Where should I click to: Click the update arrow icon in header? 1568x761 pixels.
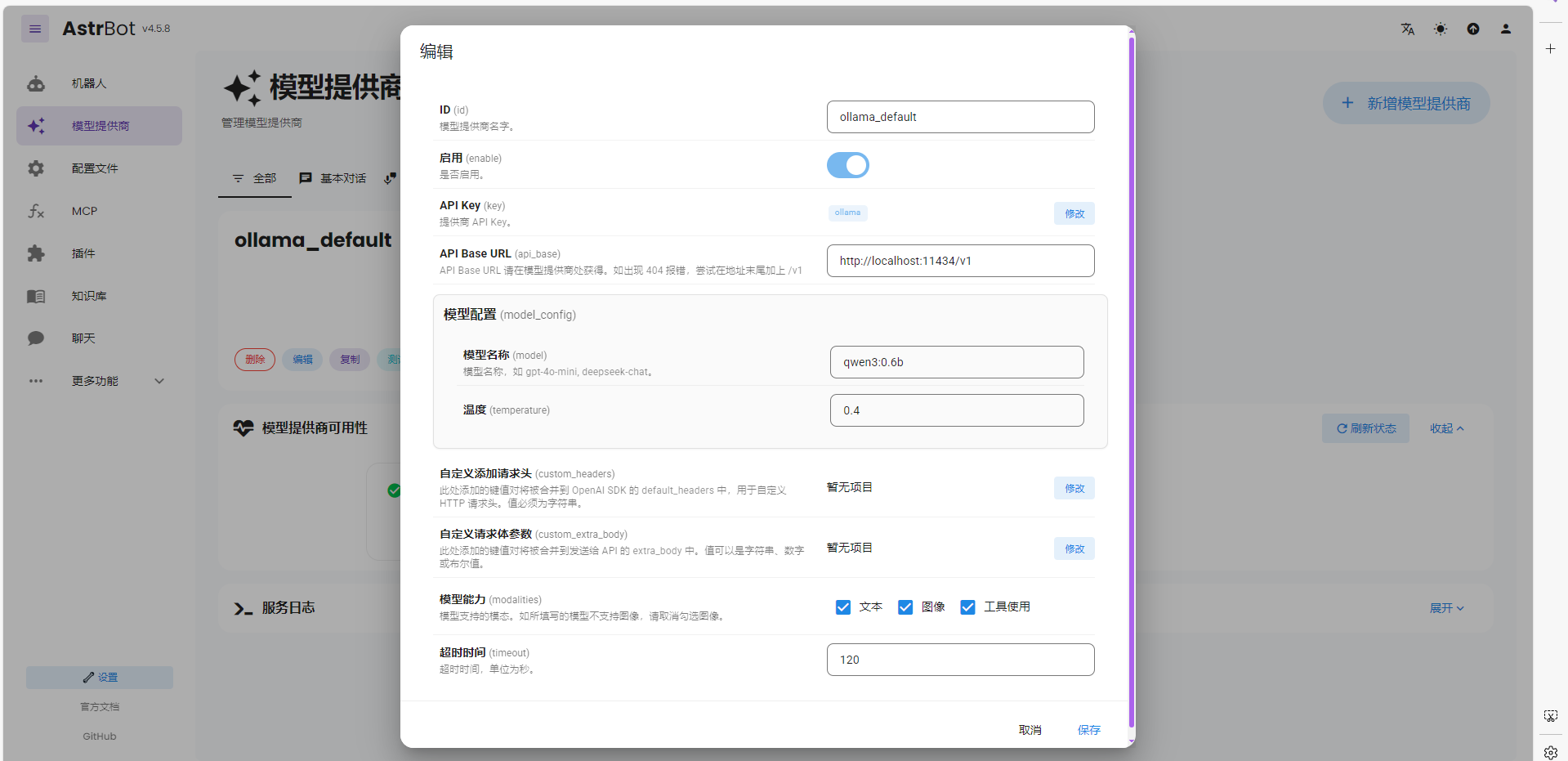pyautogui.click(x=1472, y=29)
